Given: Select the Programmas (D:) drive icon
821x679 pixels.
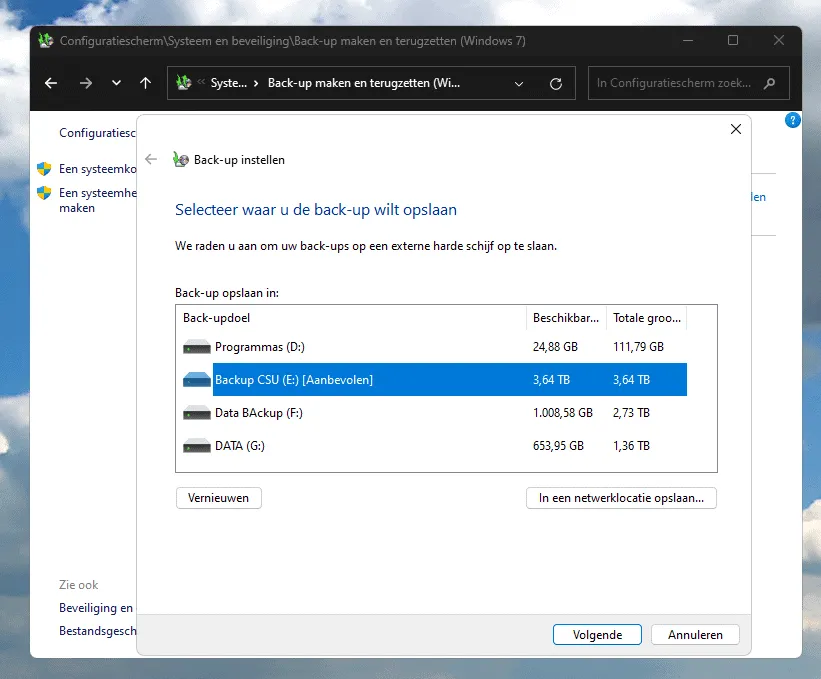Looking at the screenshot, I should tap(197, 347).
